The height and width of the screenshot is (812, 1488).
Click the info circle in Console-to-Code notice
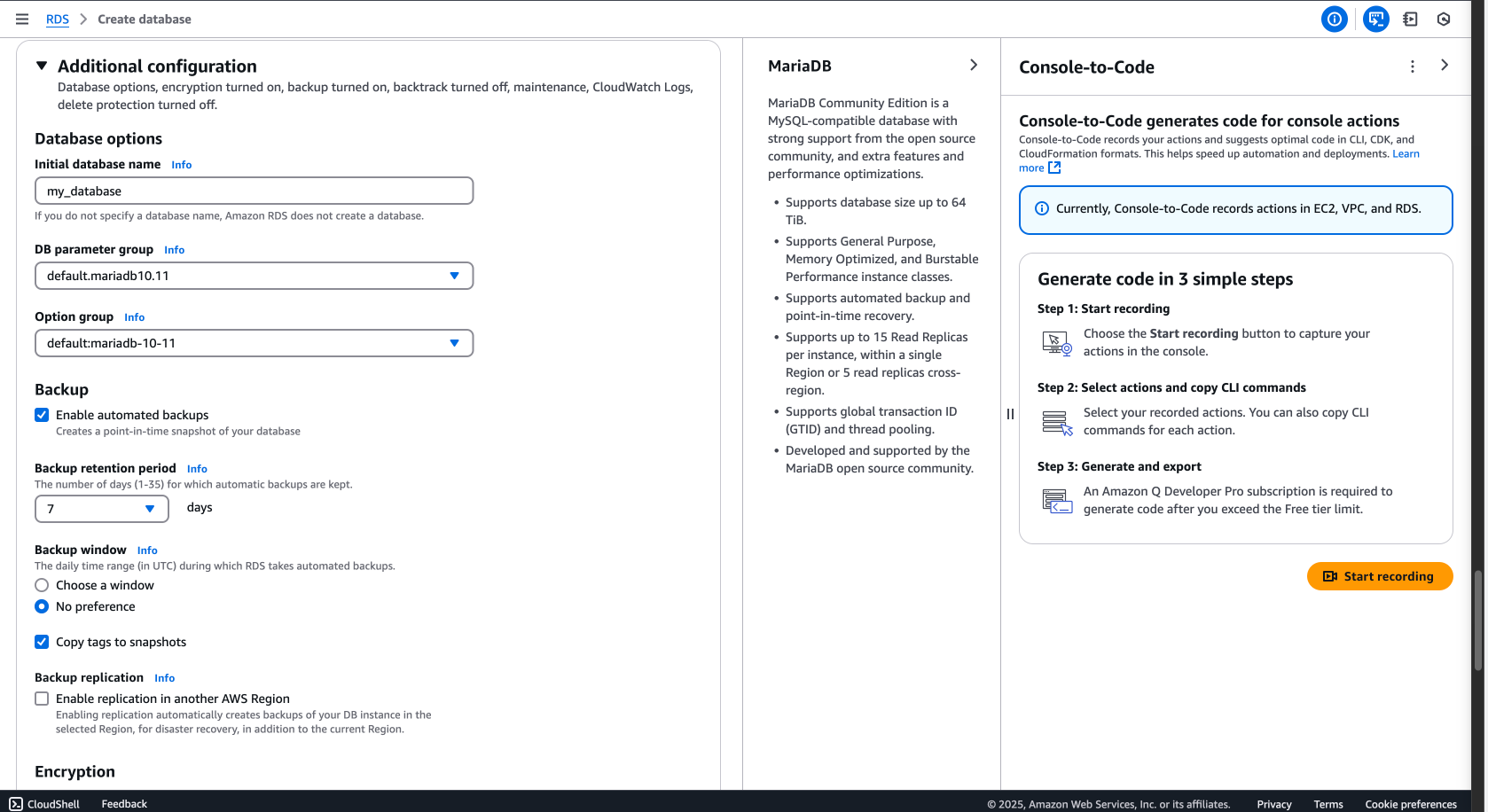[x=1042, y=208]
